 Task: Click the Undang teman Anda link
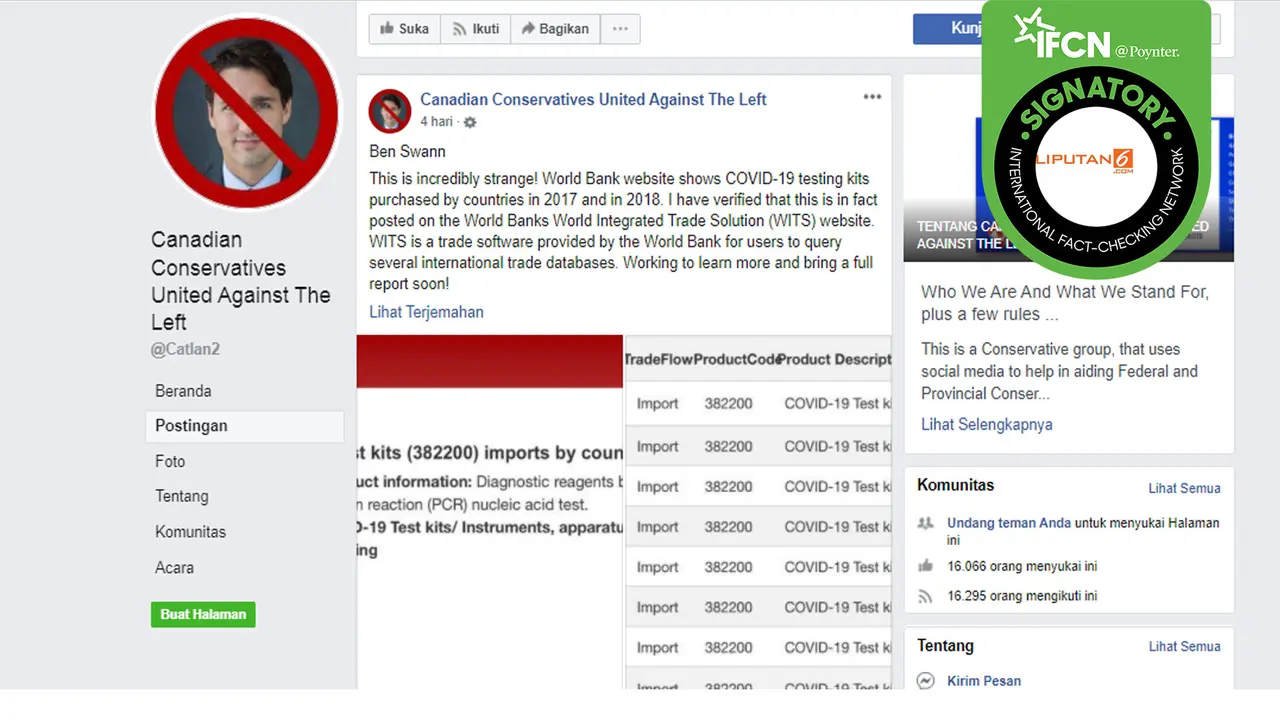tap(1008, 523)
